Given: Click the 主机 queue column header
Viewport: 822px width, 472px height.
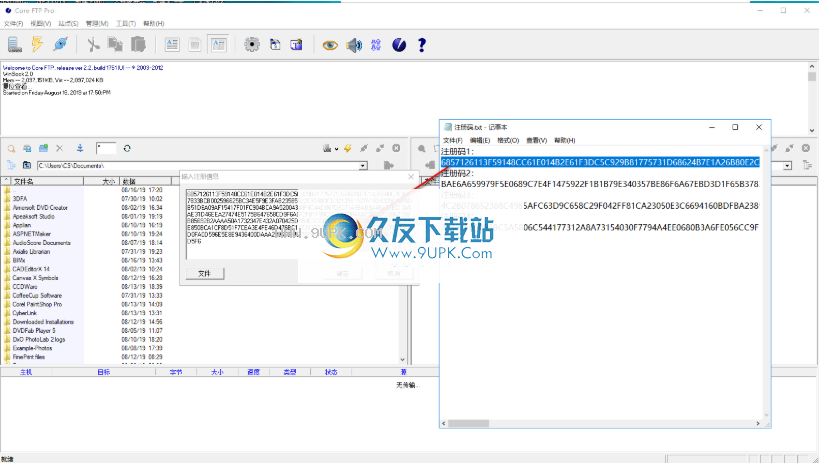Looking at the screenshot, I should (26, 372).
